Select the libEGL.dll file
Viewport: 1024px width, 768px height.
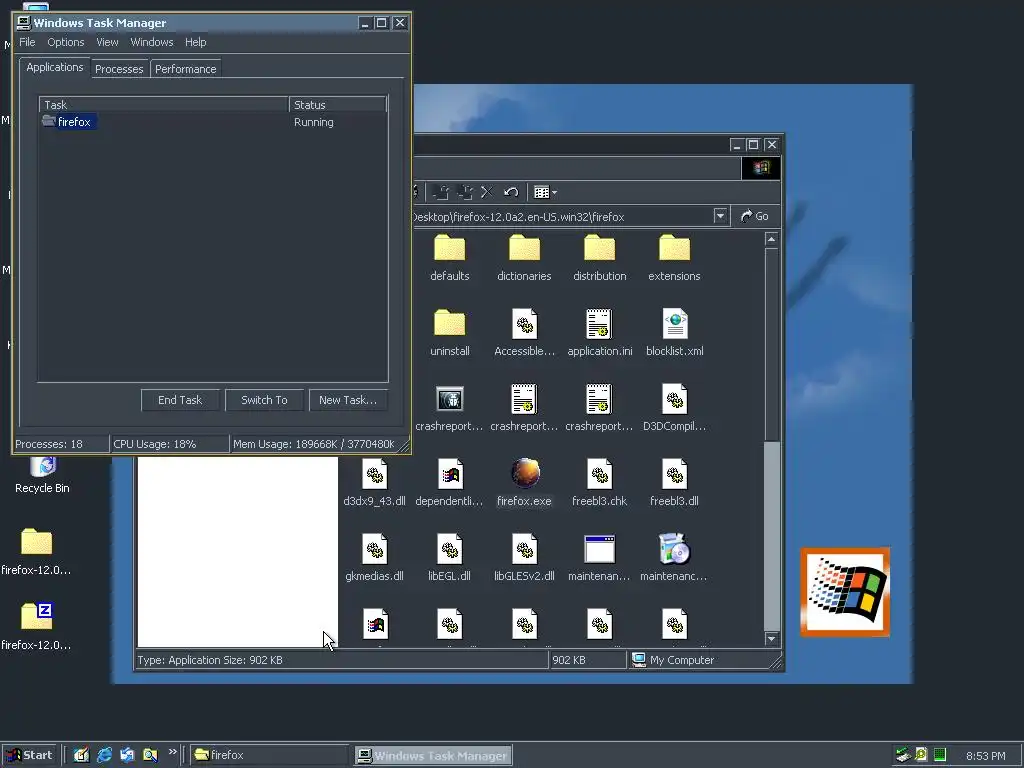click(x=449, y=558)
